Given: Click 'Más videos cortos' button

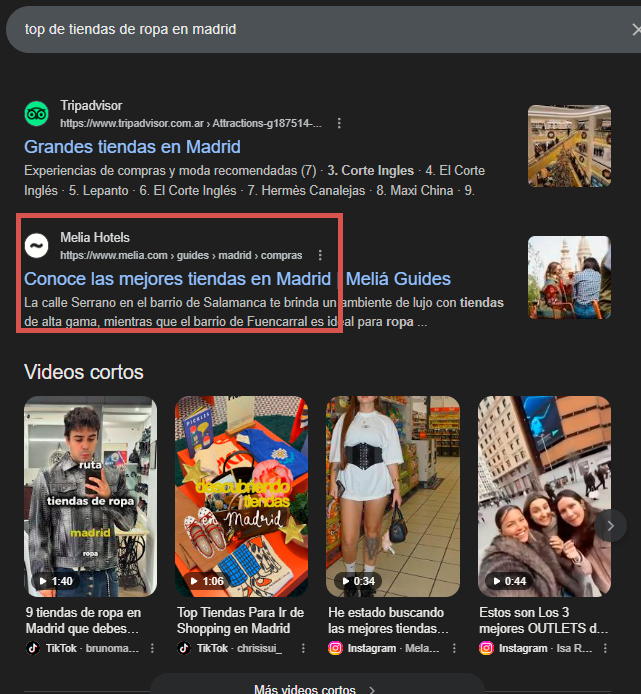Looking at the screenshot, I should click(x=317, y=684).
